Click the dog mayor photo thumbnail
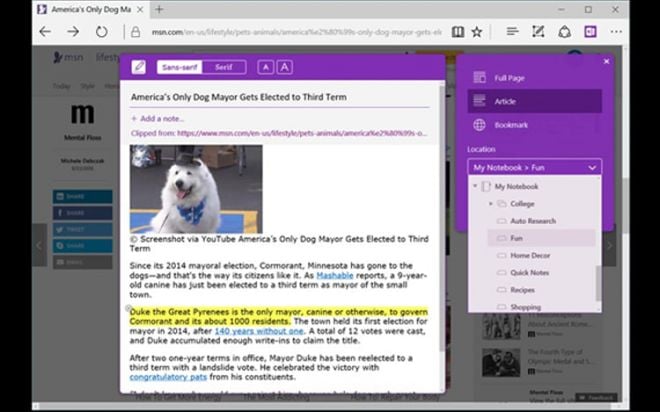The width and height of the screenshot is (660, 412). 196,189
